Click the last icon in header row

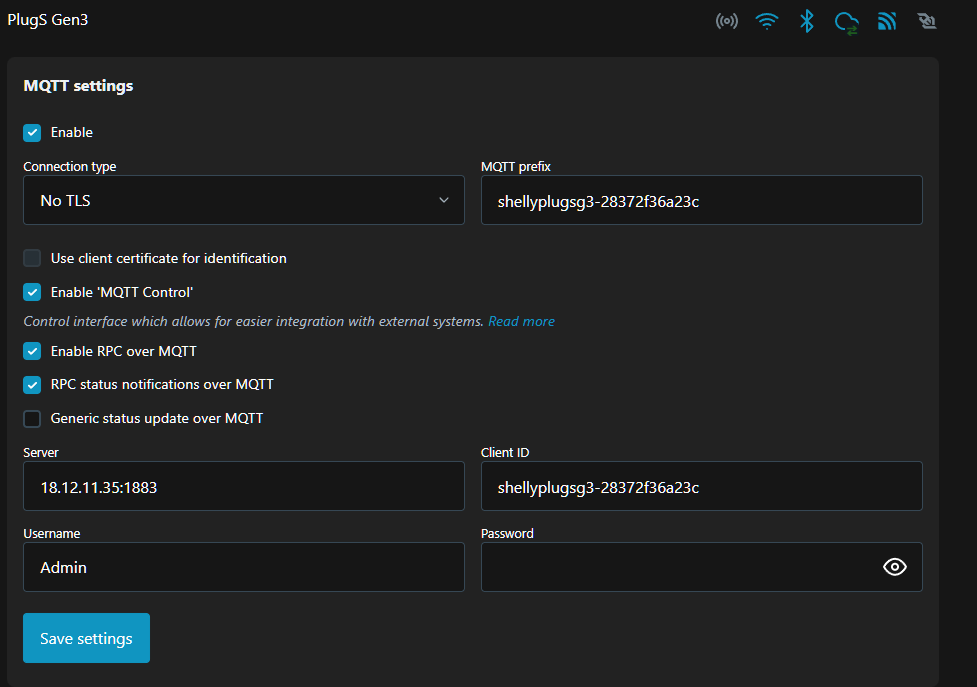tap(927, 21)
